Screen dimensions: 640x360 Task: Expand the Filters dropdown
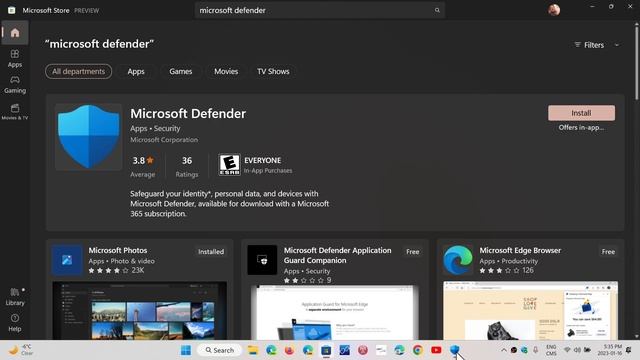(596, 45)
